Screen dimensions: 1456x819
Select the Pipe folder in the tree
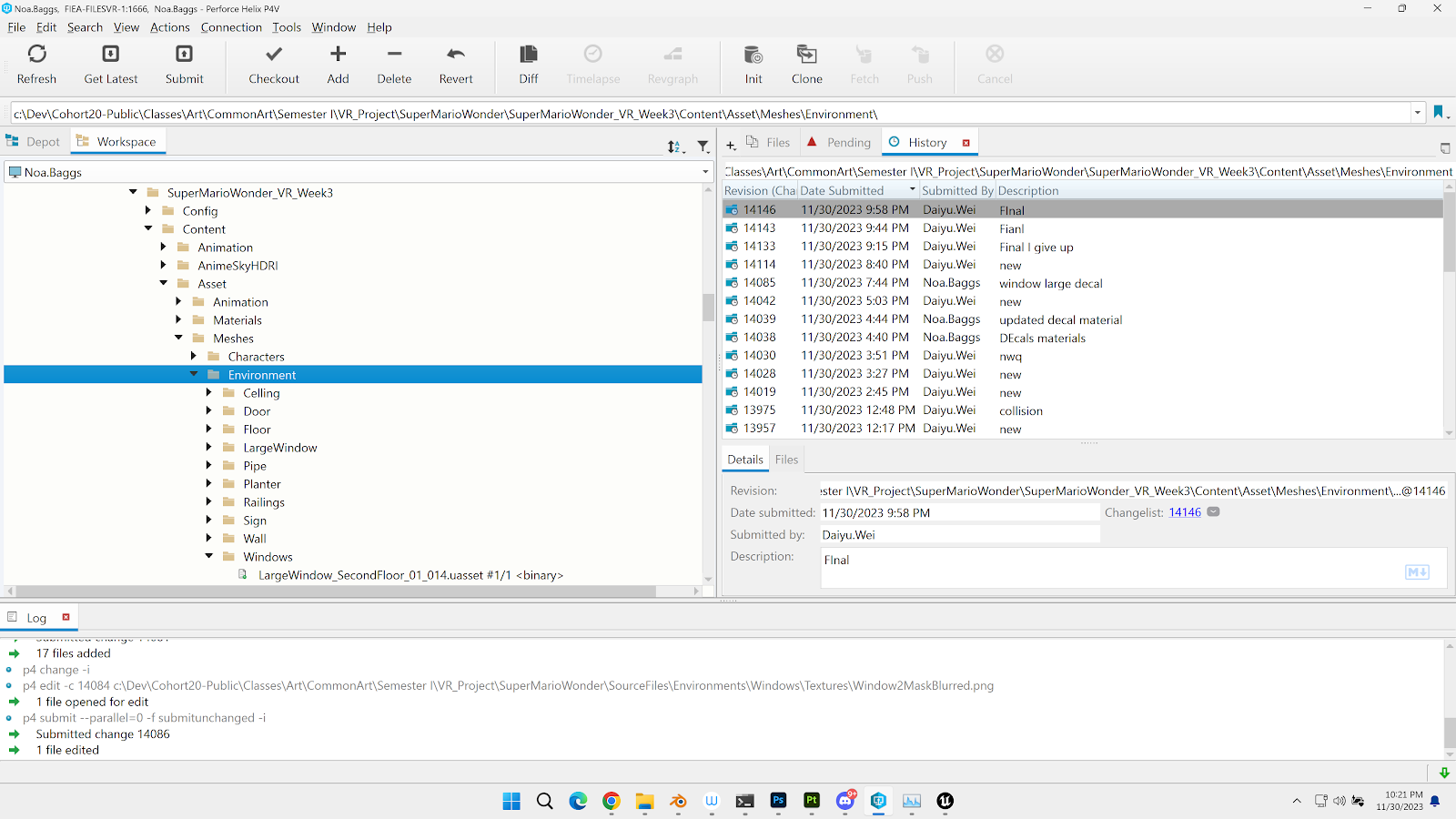(x=255, y=466)
